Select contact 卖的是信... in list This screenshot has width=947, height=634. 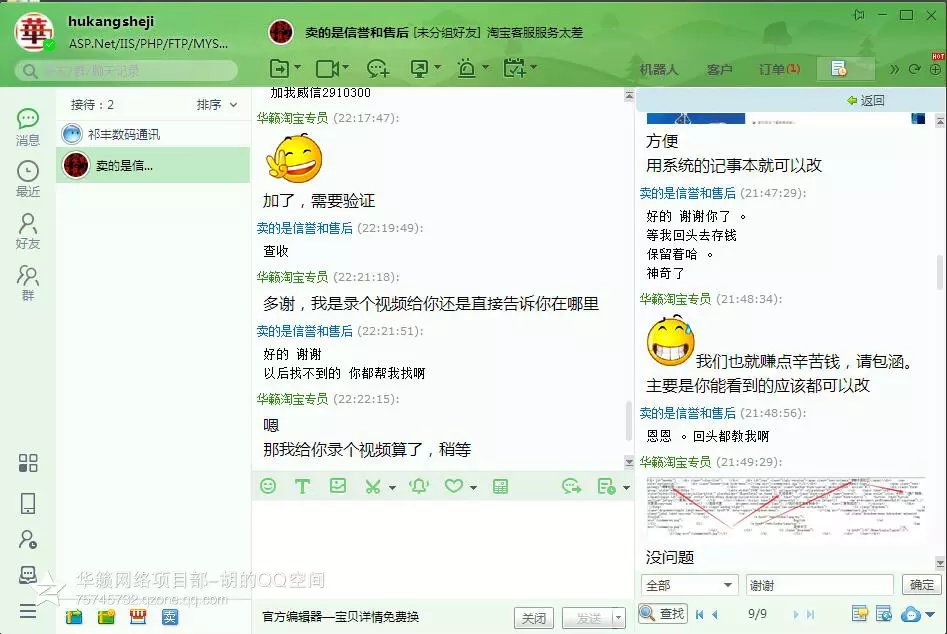[x=153, y=165]
